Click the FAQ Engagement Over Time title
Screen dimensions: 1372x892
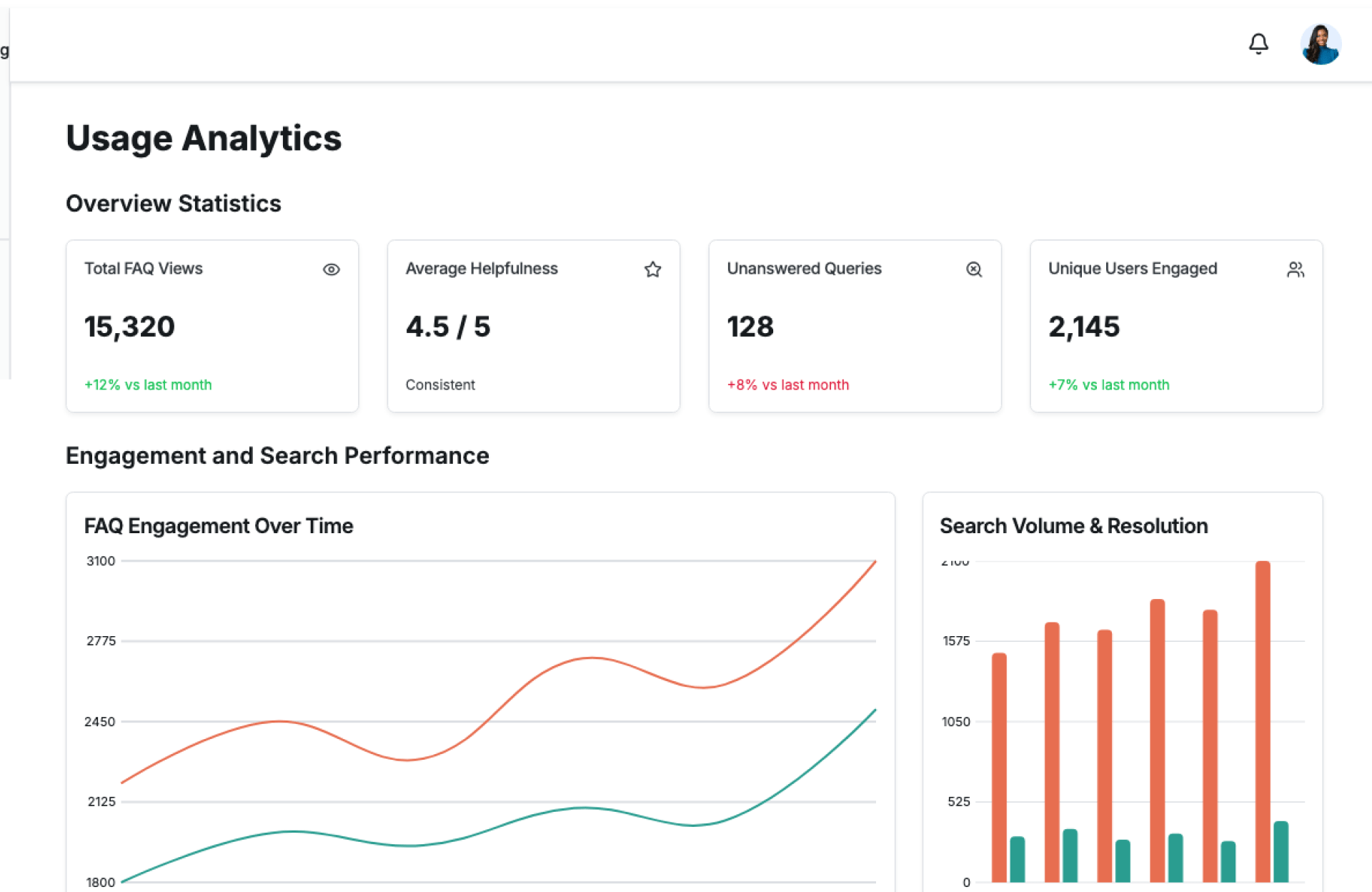(219, 526)
